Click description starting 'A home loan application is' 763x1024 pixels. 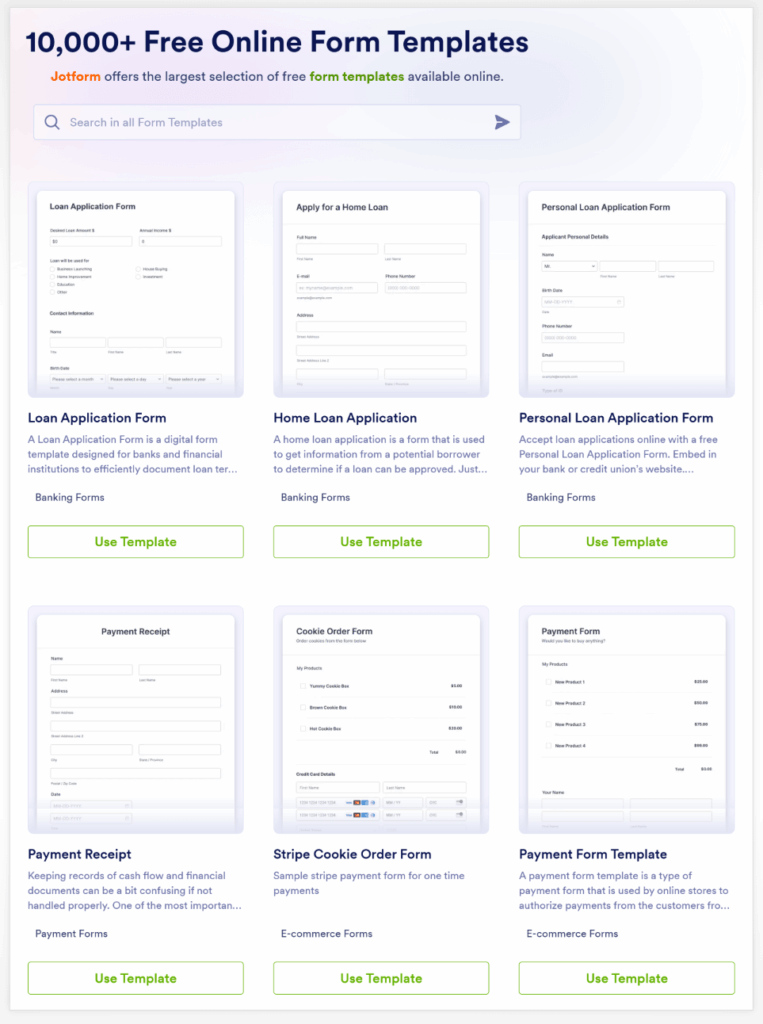tap(380, 454)
